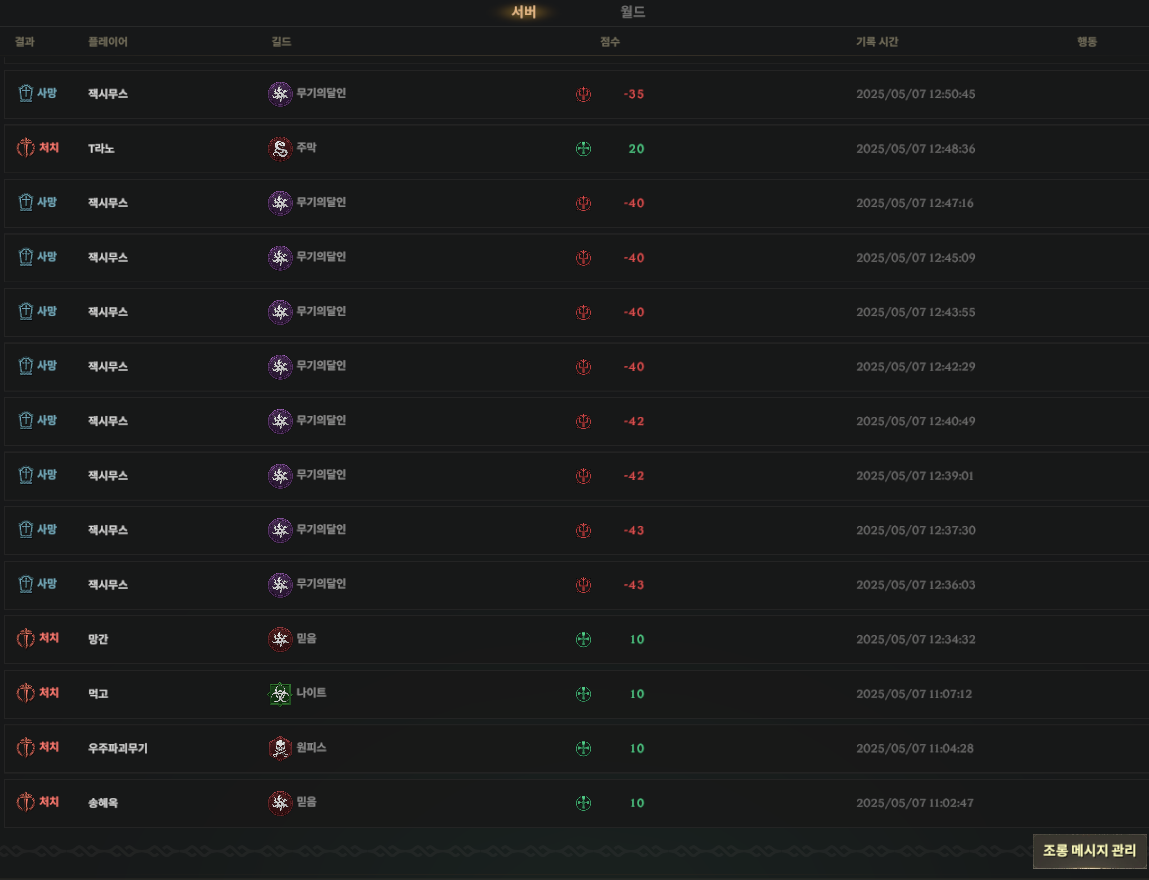Click the guild emblem in the 12:40:49 row
This screenshot has height=880, width=1149.
pos(280,421)
